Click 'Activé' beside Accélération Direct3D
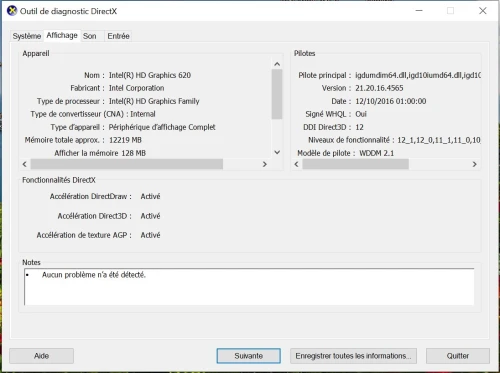Screen dimensions: 500x373 point(150,216)
